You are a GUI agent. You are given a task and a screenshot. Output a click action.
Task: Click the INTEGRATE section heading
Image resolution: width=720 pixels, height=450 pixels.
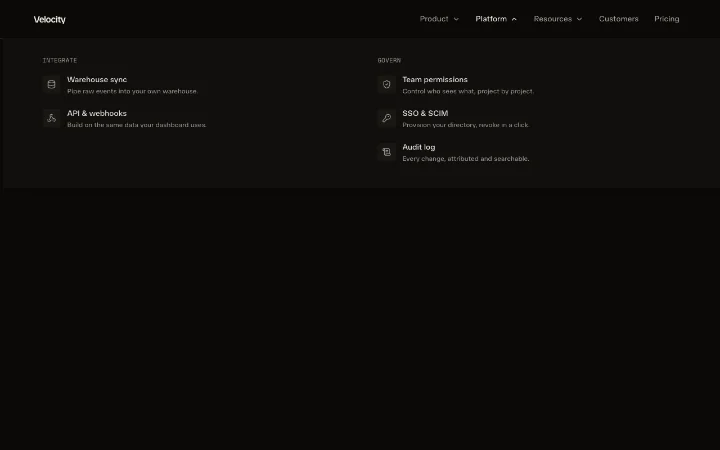pos(60,60)
